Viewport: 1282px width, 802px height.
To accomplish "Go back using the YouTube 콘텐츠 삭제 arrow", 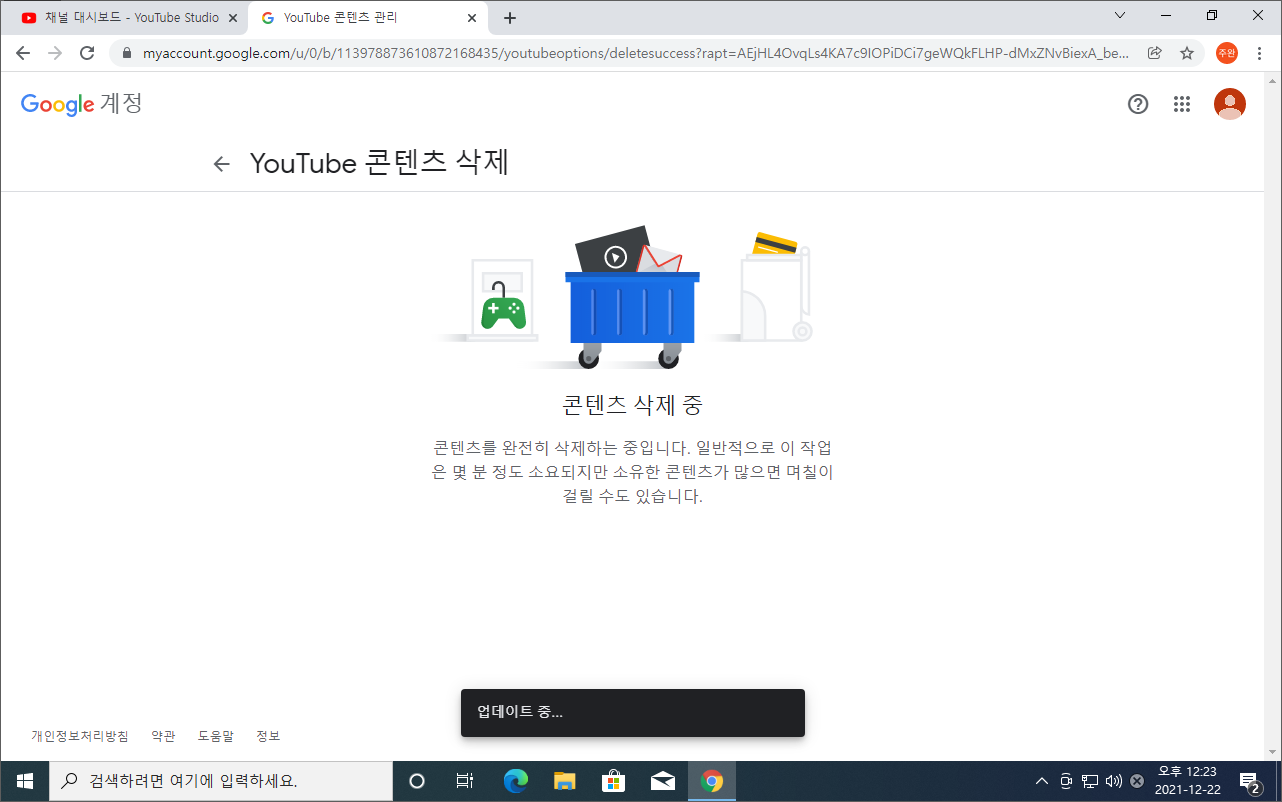I will 222,164.
